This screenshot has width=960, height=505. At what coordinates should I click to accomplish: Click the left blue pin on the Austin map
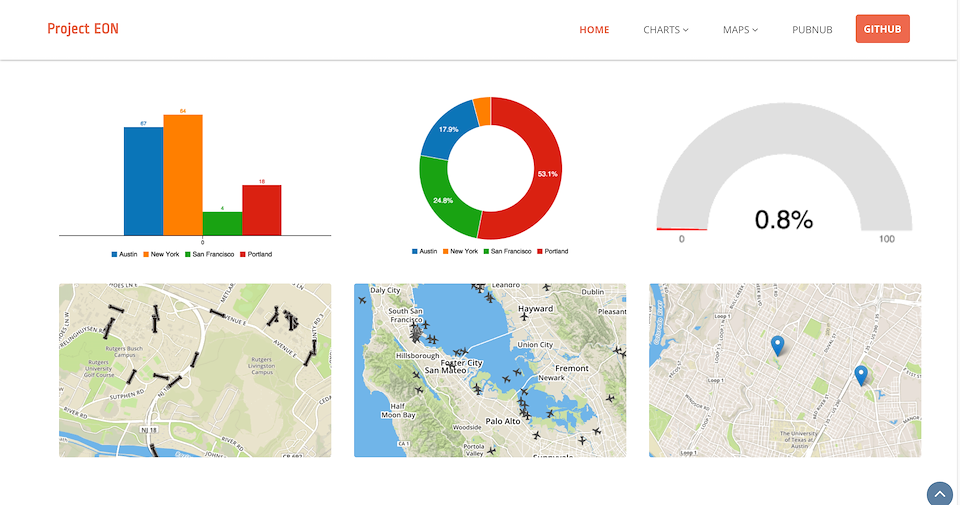pos(777,345)
